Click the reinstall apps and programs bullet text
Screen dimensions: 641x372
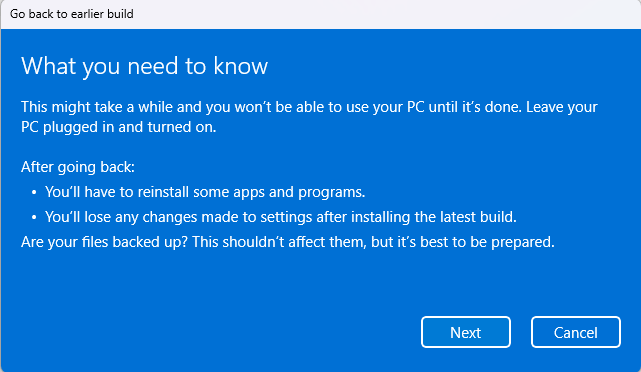tap(205, 192)
